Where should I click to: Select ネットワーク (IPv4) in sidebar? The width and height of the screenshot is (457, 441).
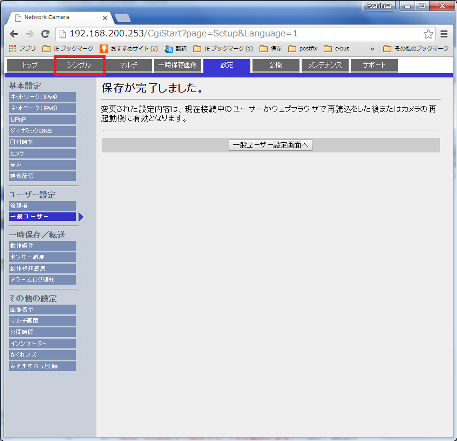(x=42, y=97)
